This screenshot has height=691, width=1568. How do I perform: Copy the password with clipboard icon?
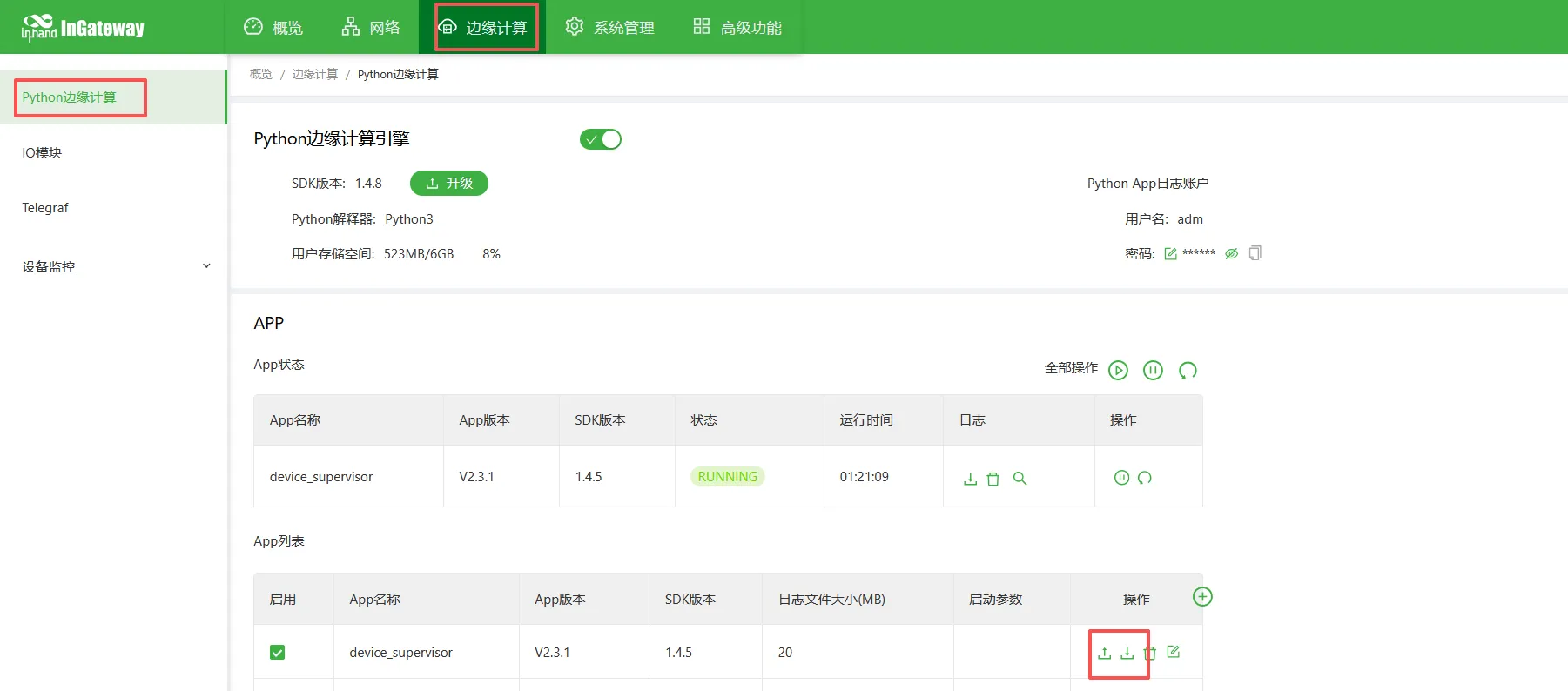pyautogui.click(x=1255, y=253)
